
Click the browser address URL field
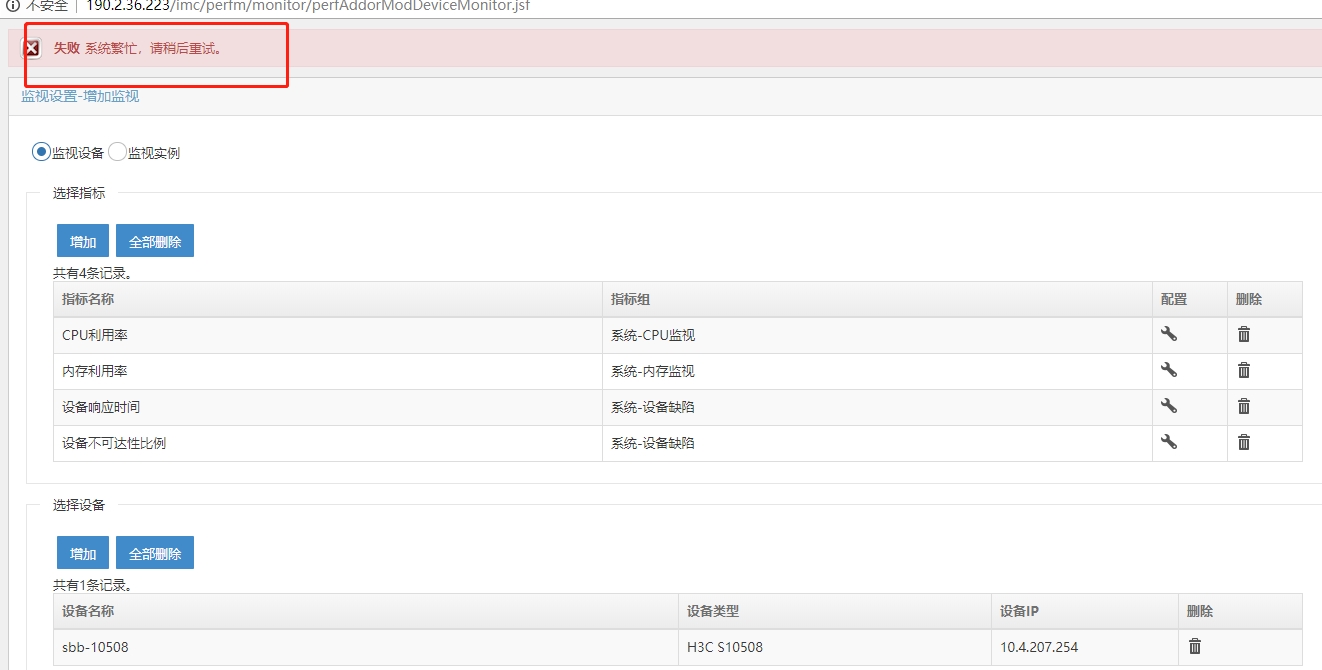pos(308,5)
